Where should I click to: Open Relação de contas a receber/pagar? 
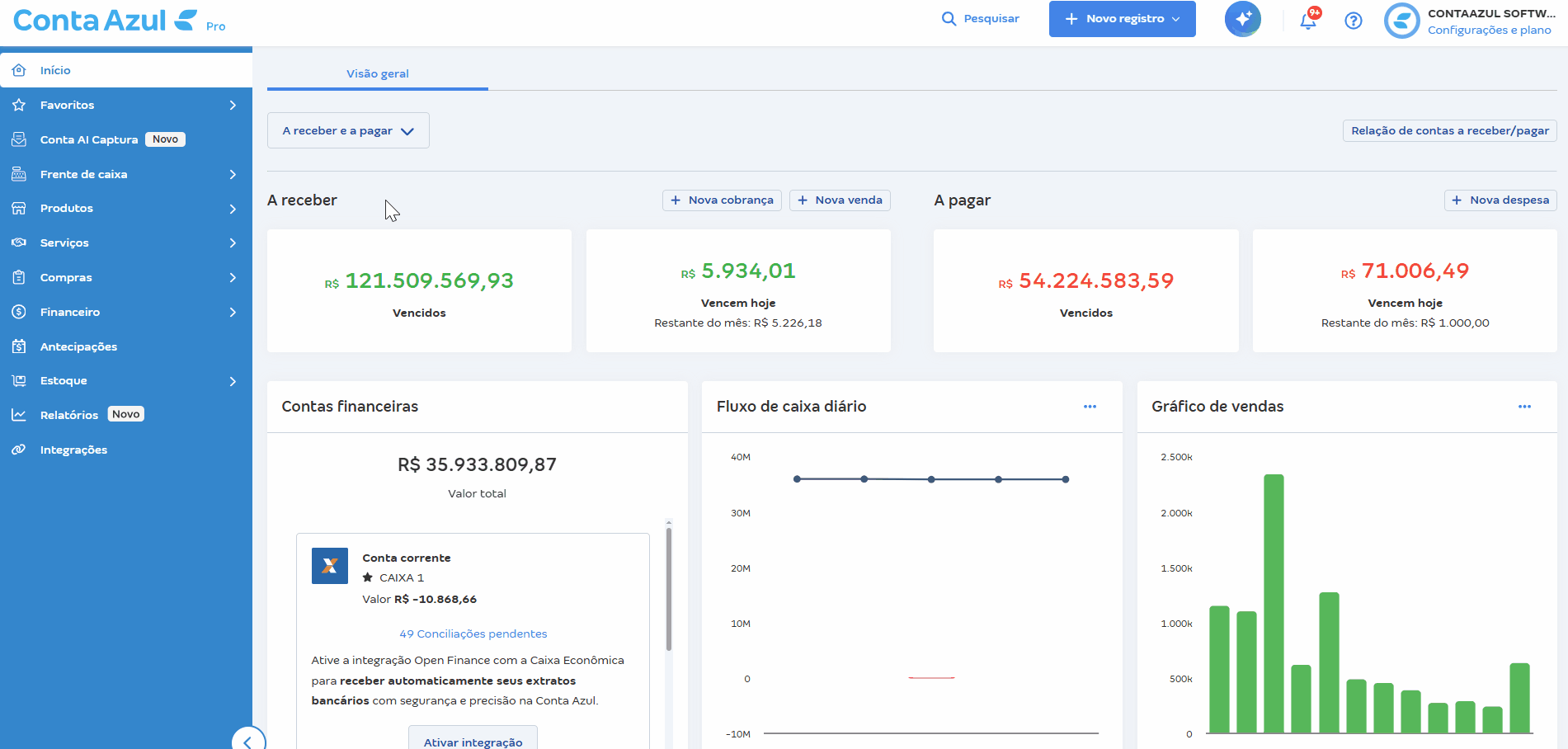point(1450,130)
